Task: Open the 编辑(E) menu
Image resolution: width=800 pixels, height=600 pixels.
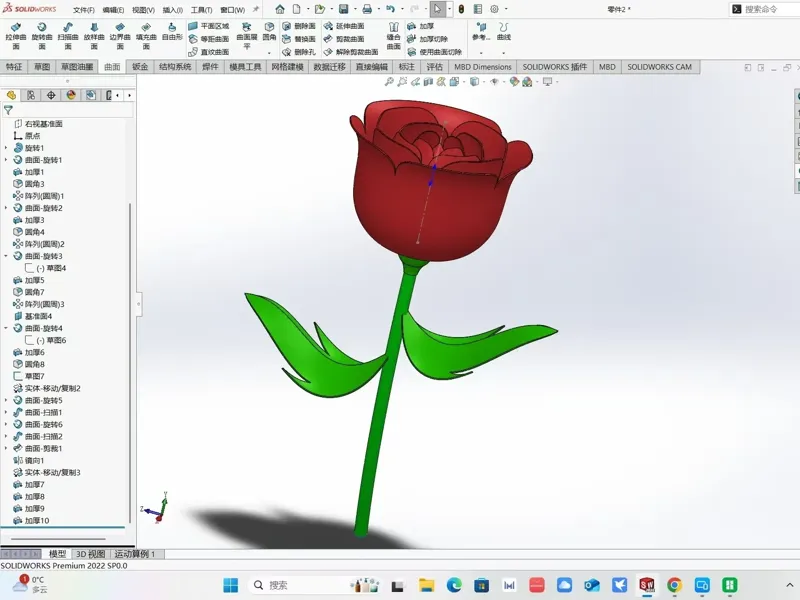Action: (113, 10)
